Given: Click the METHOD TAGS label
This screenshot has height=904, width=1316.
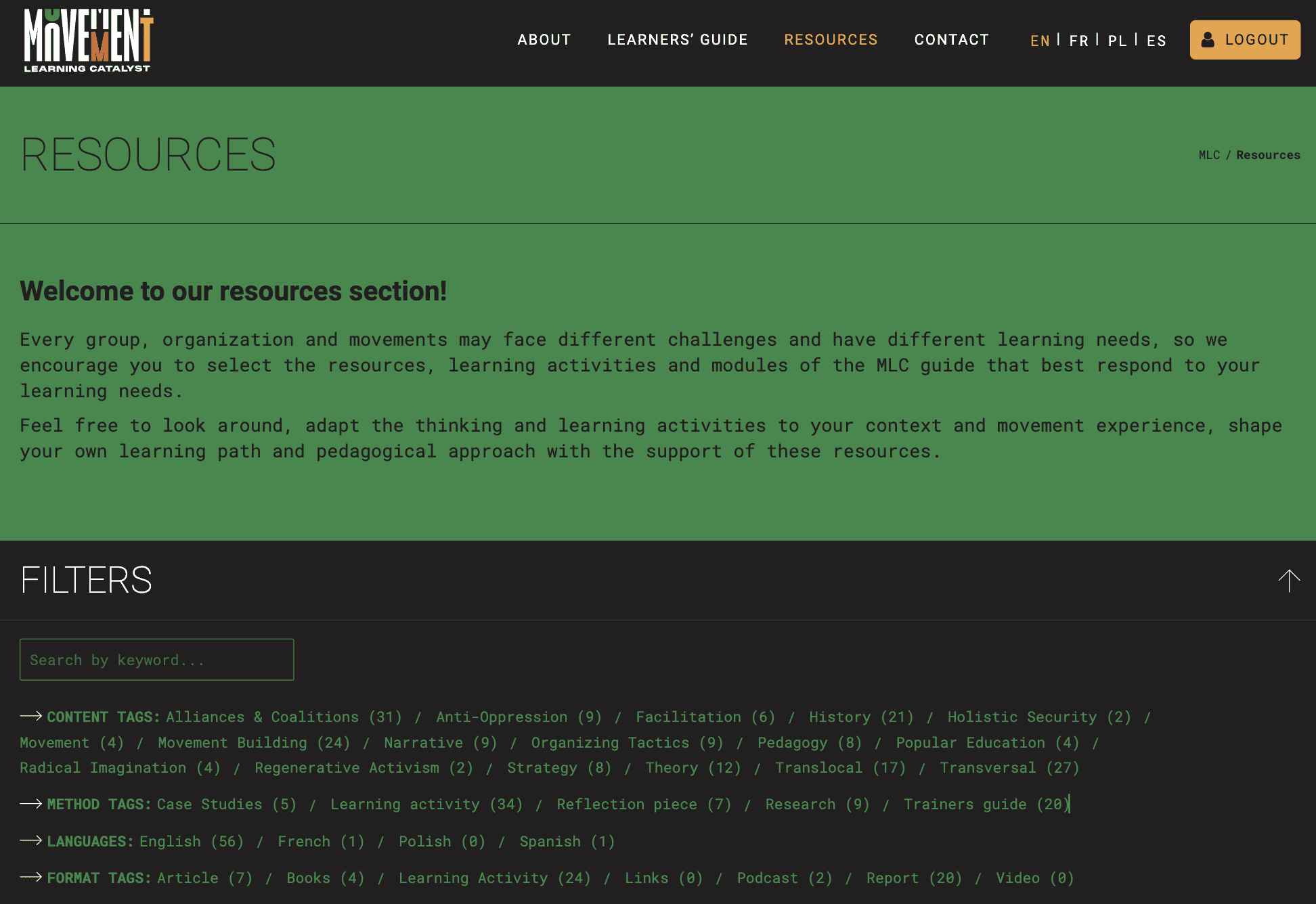Looking at the screenshot, I should pyautogui.click(x=100, y=804).
